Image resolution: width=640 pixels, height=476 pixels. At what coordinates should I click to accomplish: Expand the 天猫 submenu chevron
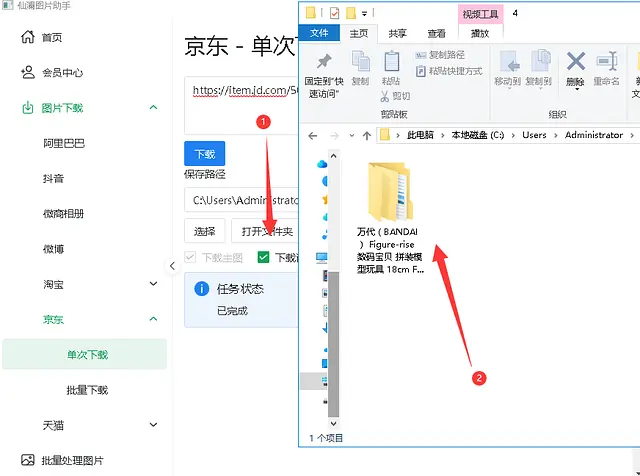point(153,425)
